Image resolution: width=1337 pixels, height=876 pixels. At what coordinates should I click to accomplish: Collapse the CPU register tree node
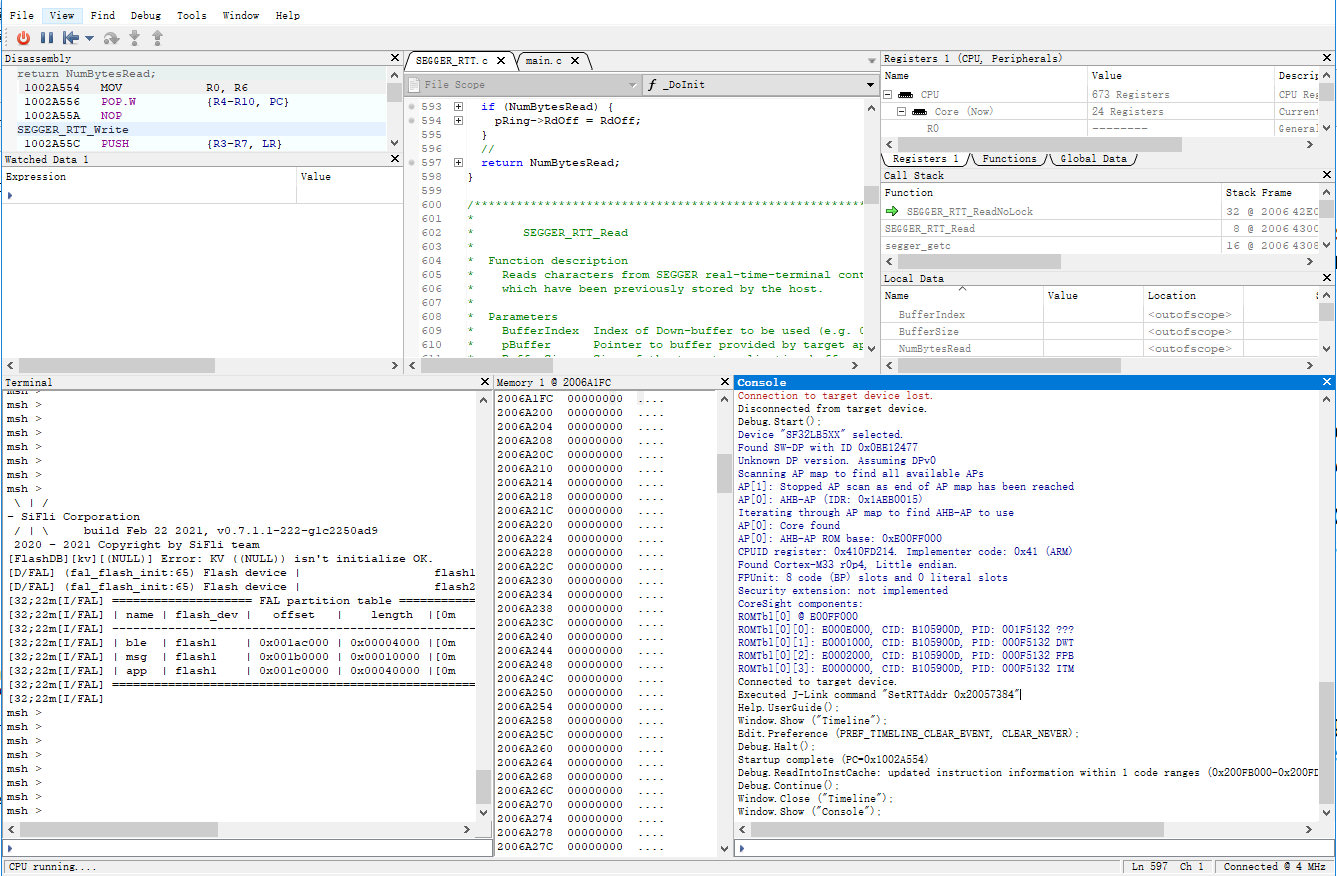(887, 95)
